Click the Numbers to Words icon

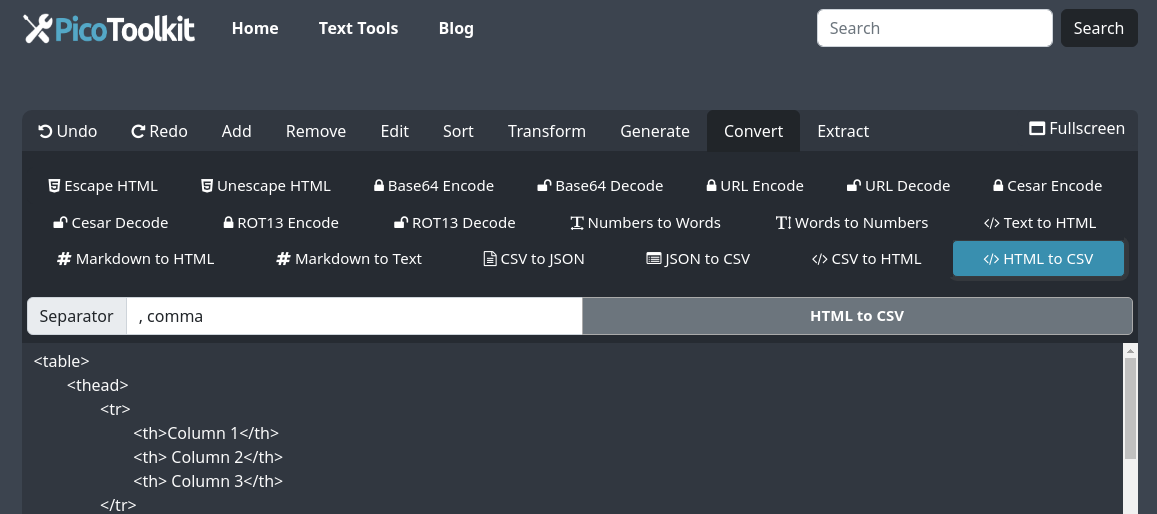(x=577, y=223)
